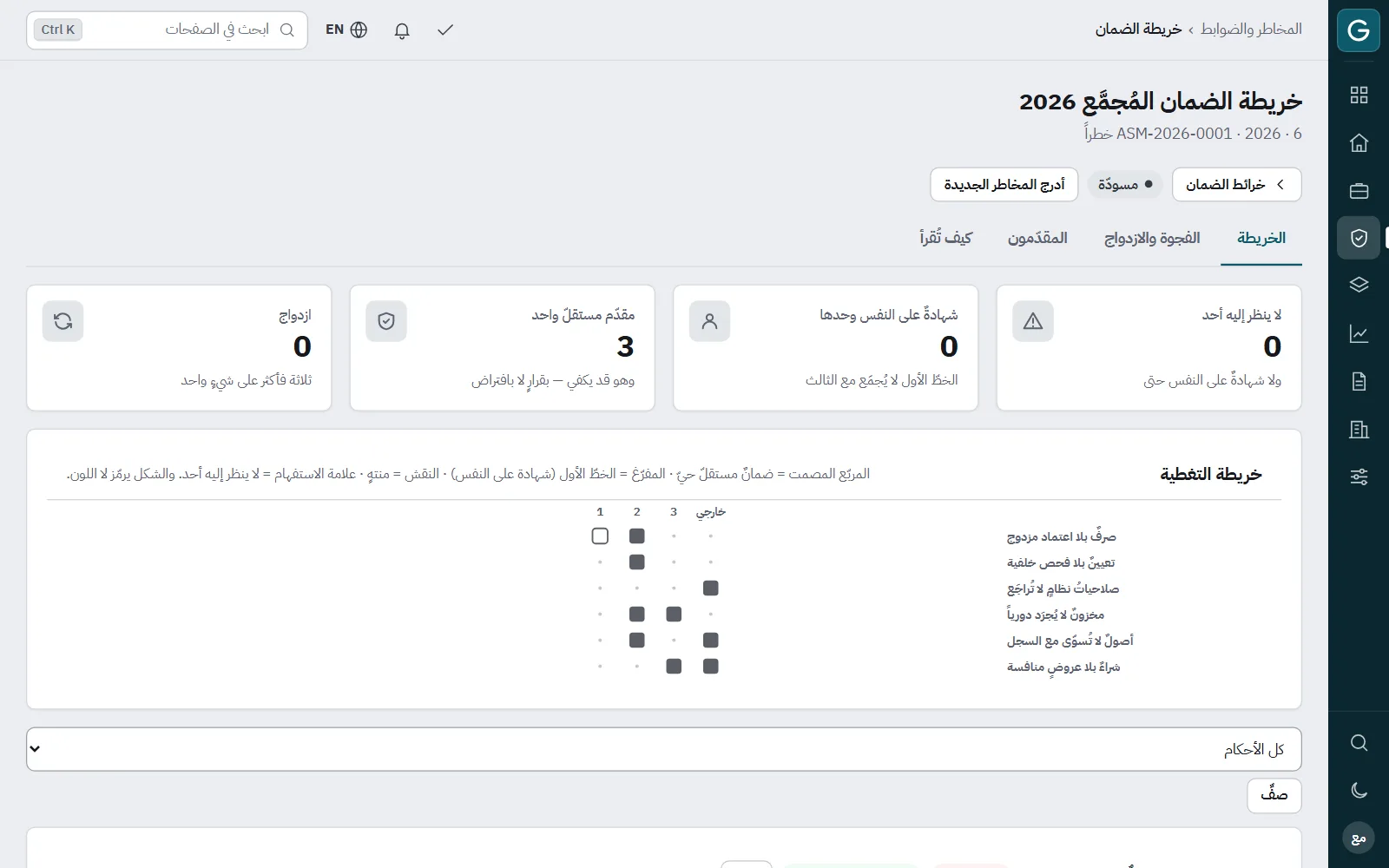Click the شراءٌ بلا عروضٍ منافسة row label

(x=1063, y=667)
